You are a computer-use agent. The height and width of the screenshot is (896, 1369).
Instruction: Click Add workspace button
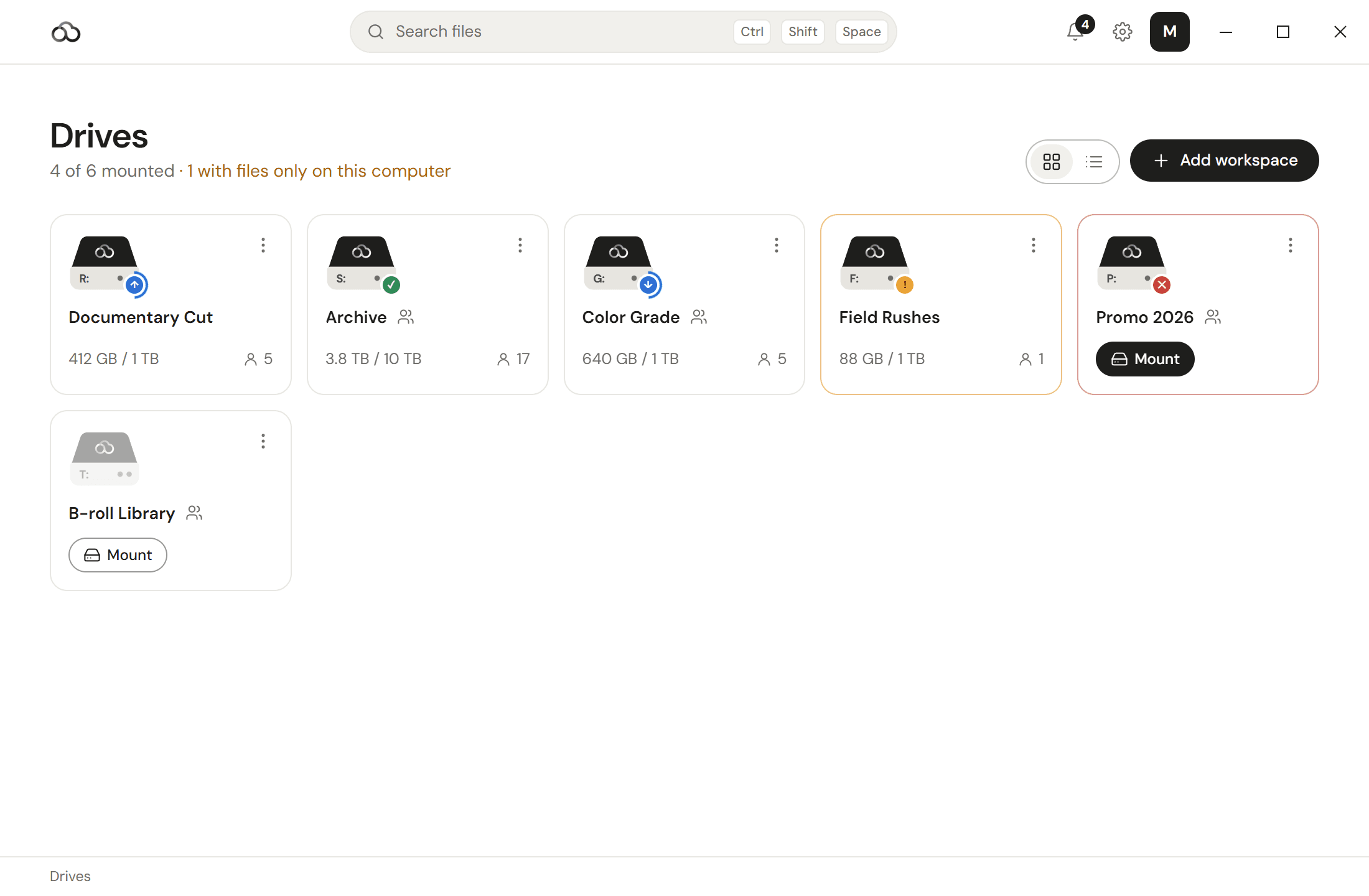[x=1224, y=161]
